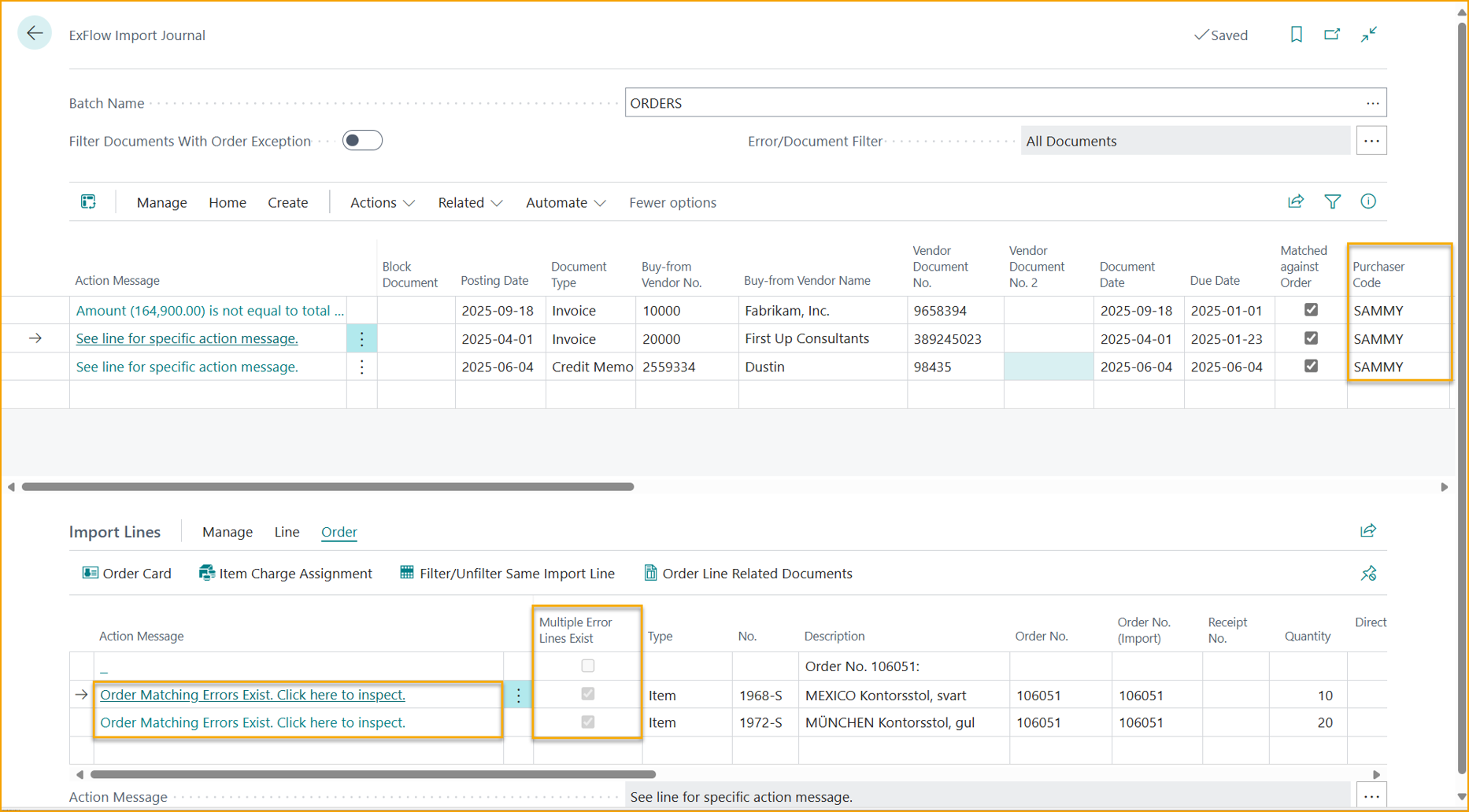Open page in new window icon
This screenshot has width=1469, height=812.
tap(1332, 35)
